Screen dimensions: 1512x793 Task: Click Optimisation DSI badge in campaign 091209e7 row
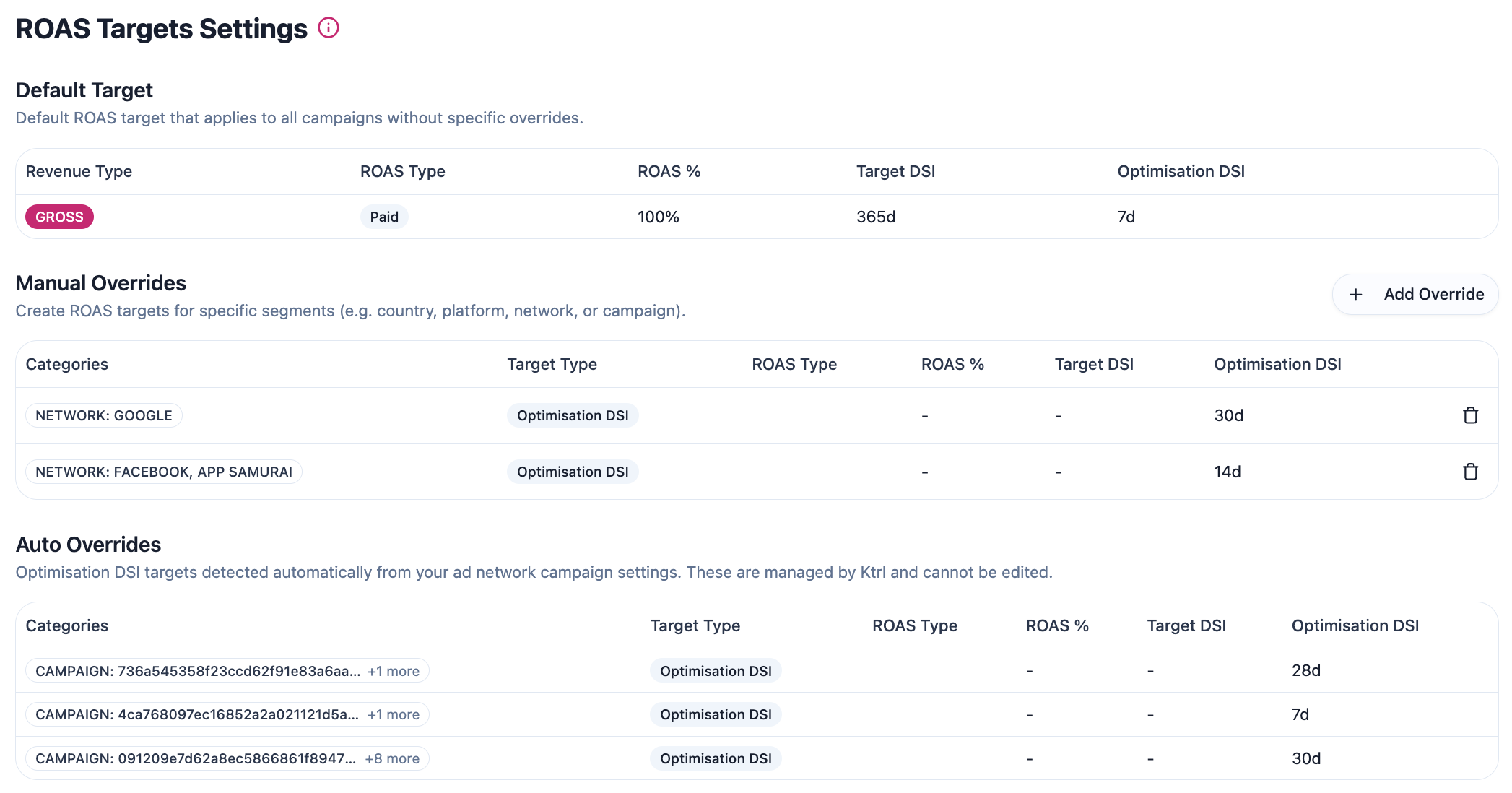coord(716,758)
